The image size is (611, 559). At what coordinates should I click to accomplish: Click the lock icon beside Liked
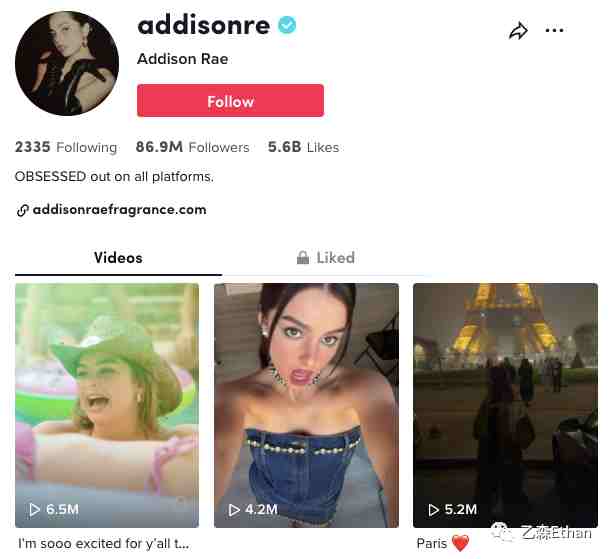pyautogui.click(x=303, y=257)
